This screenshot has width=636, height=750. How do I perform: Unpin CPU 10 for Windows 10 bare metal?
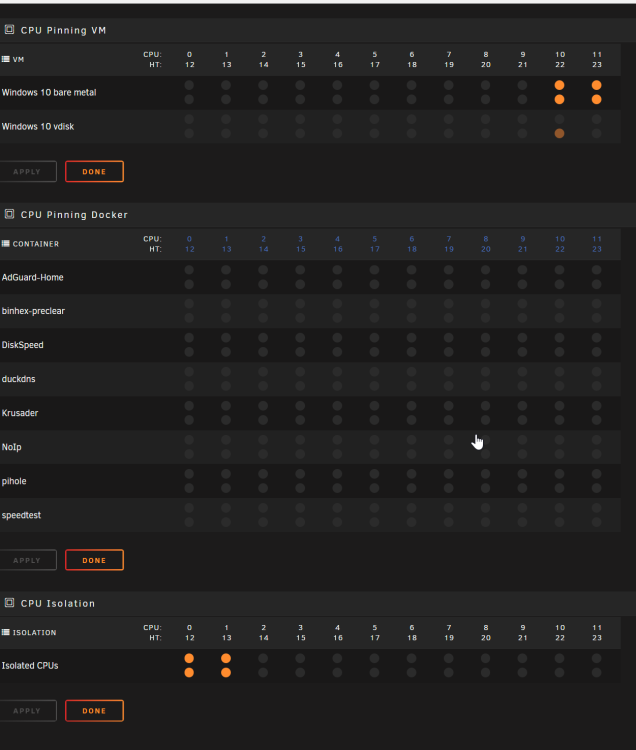[x=559, y=85]
